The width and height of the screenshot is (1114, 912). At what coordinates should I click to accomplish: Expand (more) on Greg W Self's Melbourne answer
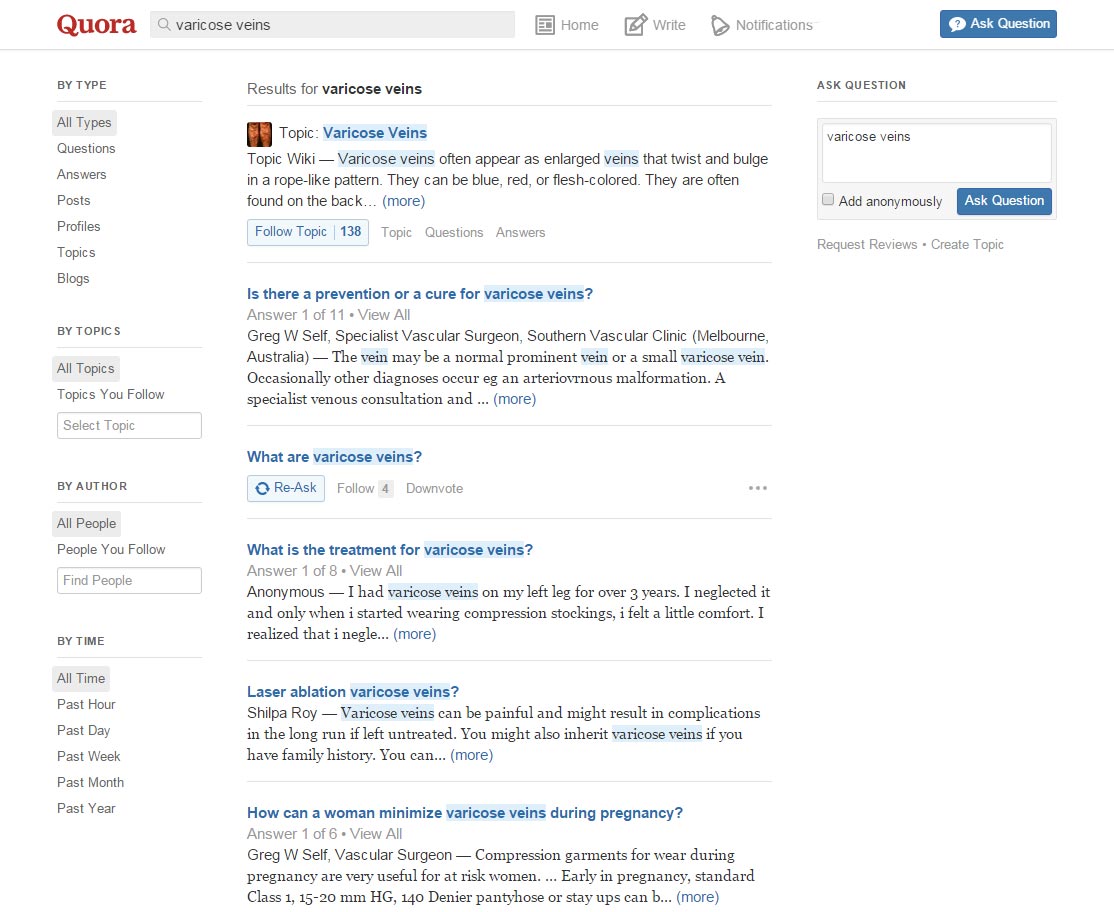pos(514,399)
